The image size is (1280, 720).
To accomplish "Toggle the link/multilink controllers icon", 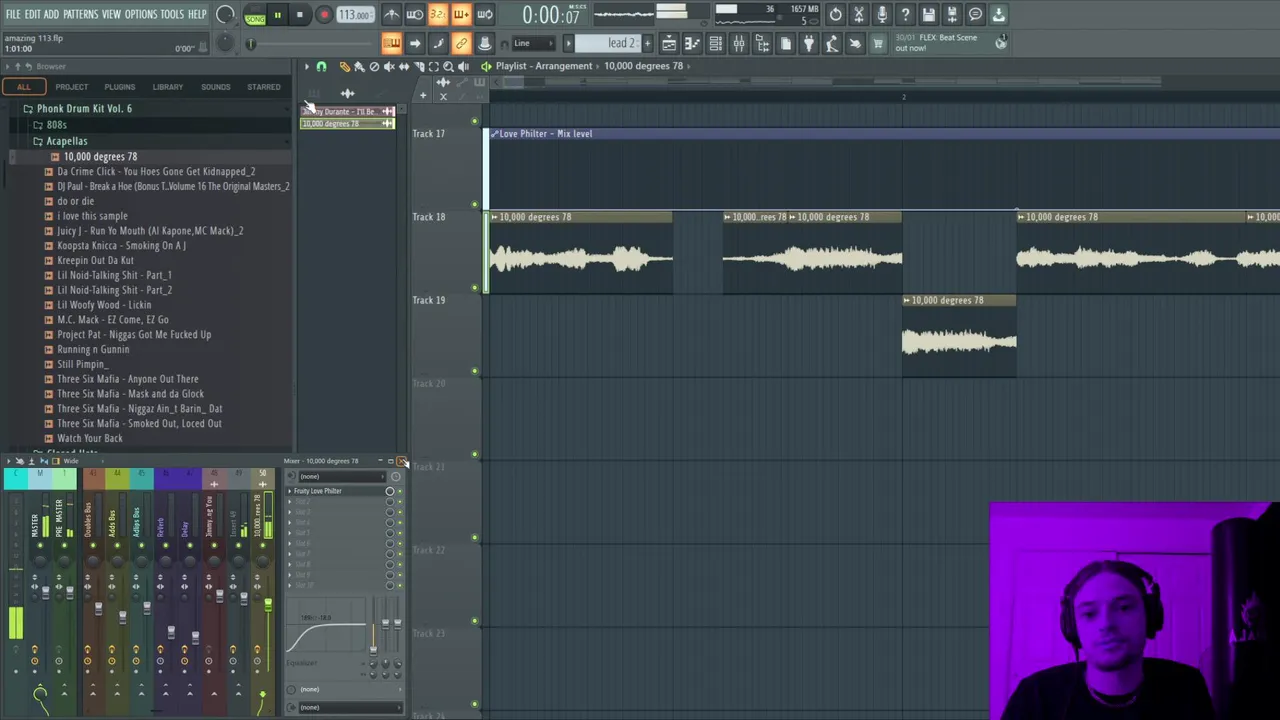I will pyautogui.click(x=461, y=43).
